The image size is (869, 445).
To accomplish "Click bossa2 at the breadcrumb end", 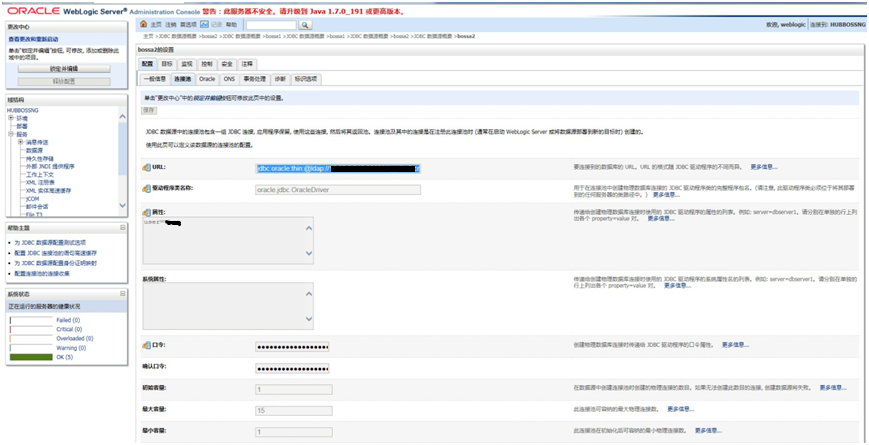I will point(466,36).
